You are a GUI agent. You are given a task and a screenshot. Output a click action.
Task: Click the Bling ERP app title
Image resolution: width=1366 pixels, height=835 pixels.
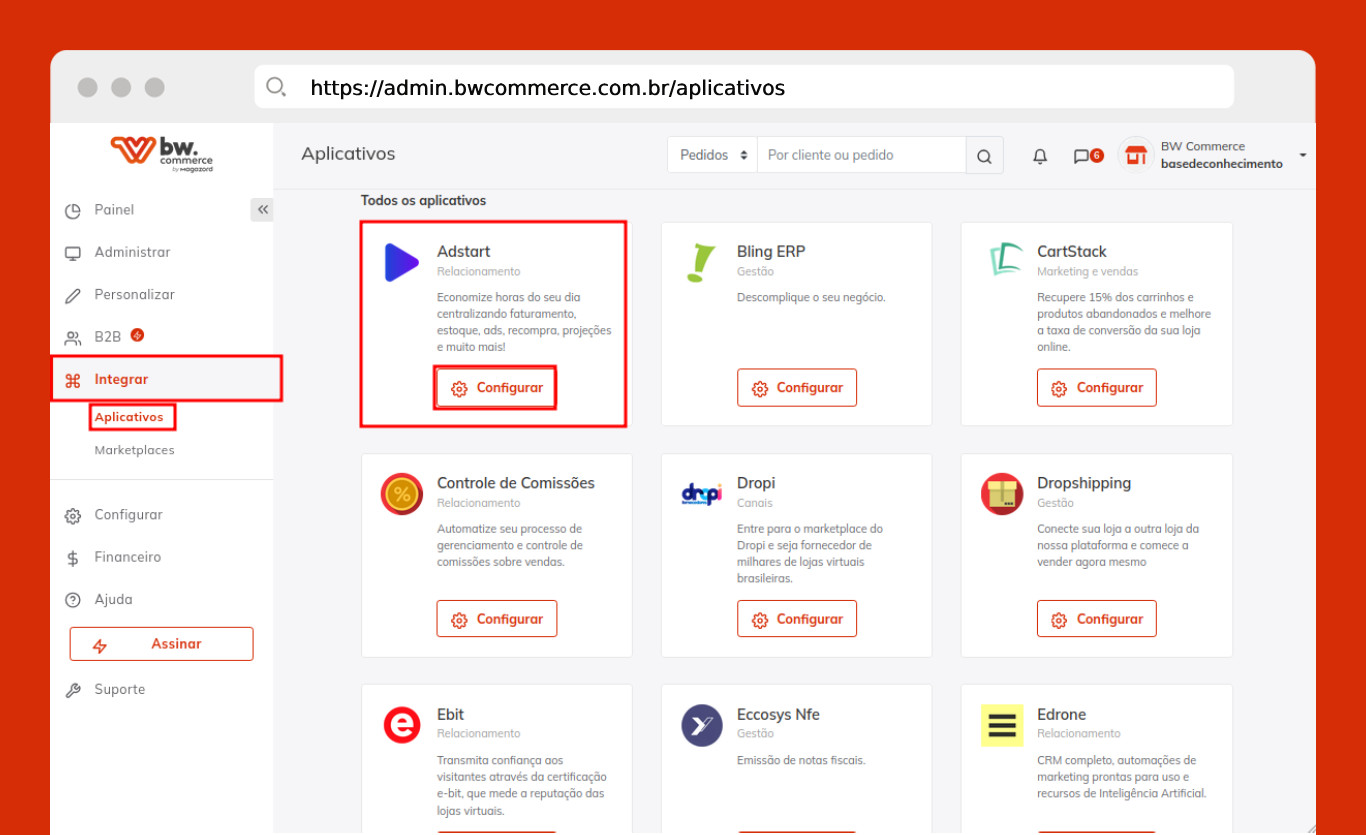(771, 252)
